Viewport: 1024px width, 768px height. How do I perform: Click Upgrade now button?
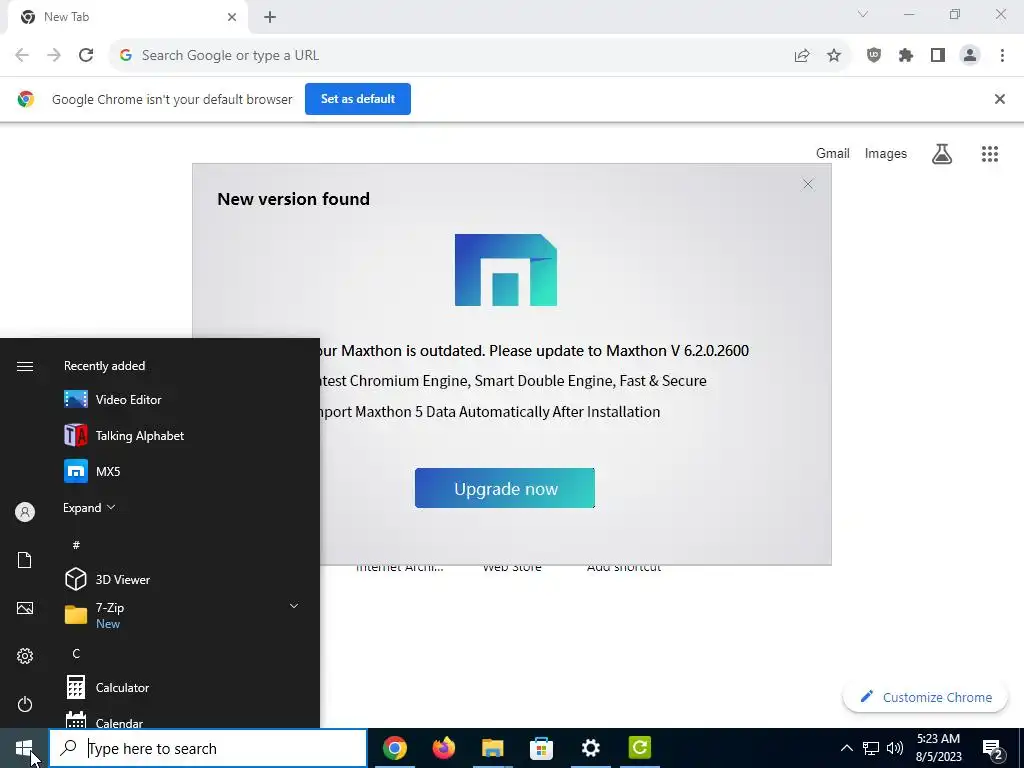[505, 488]
